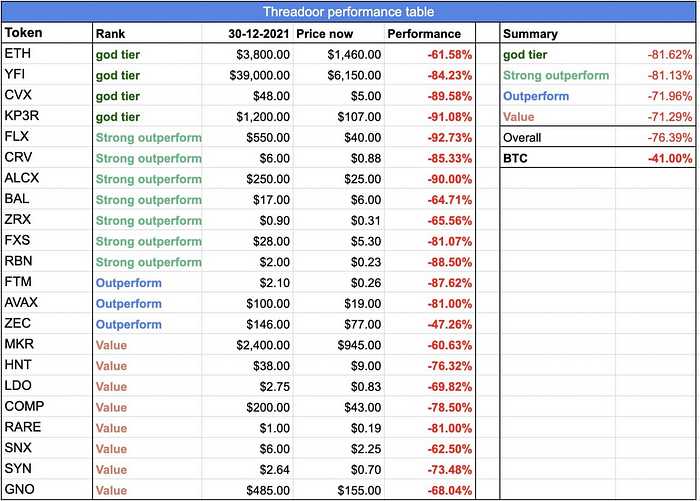Select the -47.26% performance cell
Screen dimensions: 700x501
[429, 324]
